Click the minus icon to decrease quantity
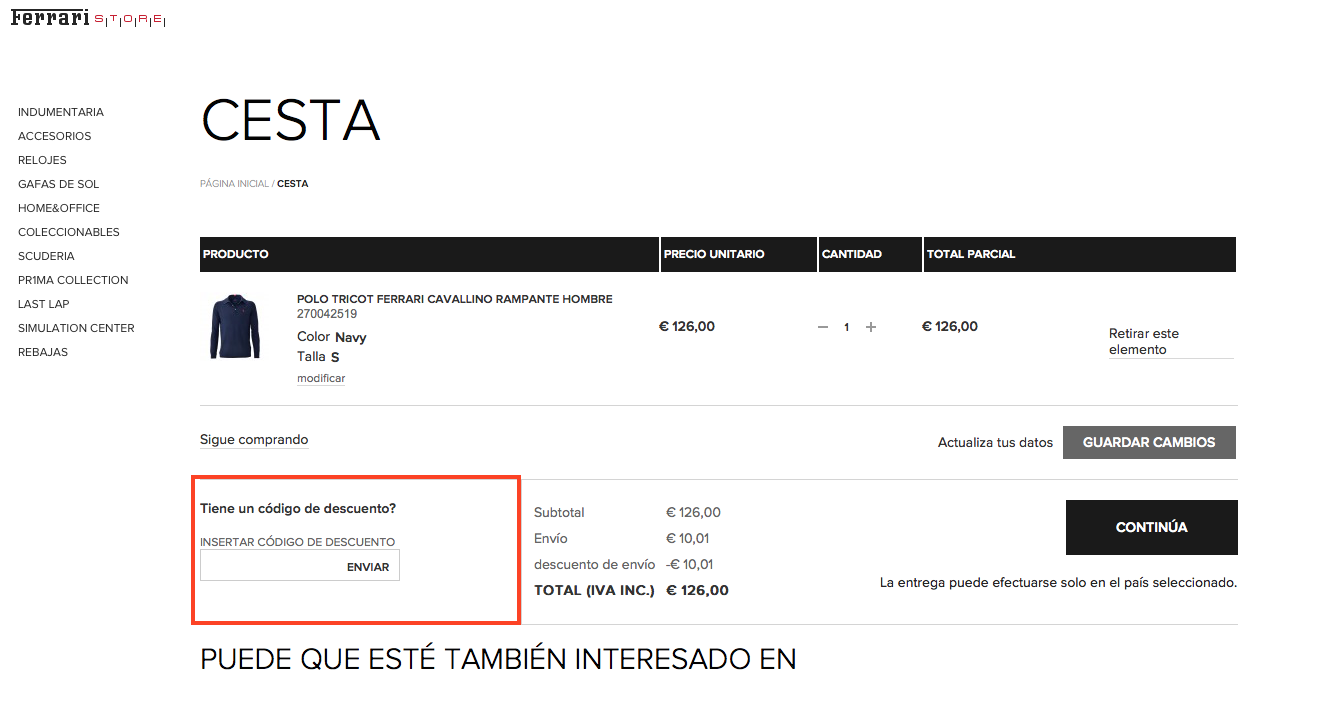 coord(822,326)
